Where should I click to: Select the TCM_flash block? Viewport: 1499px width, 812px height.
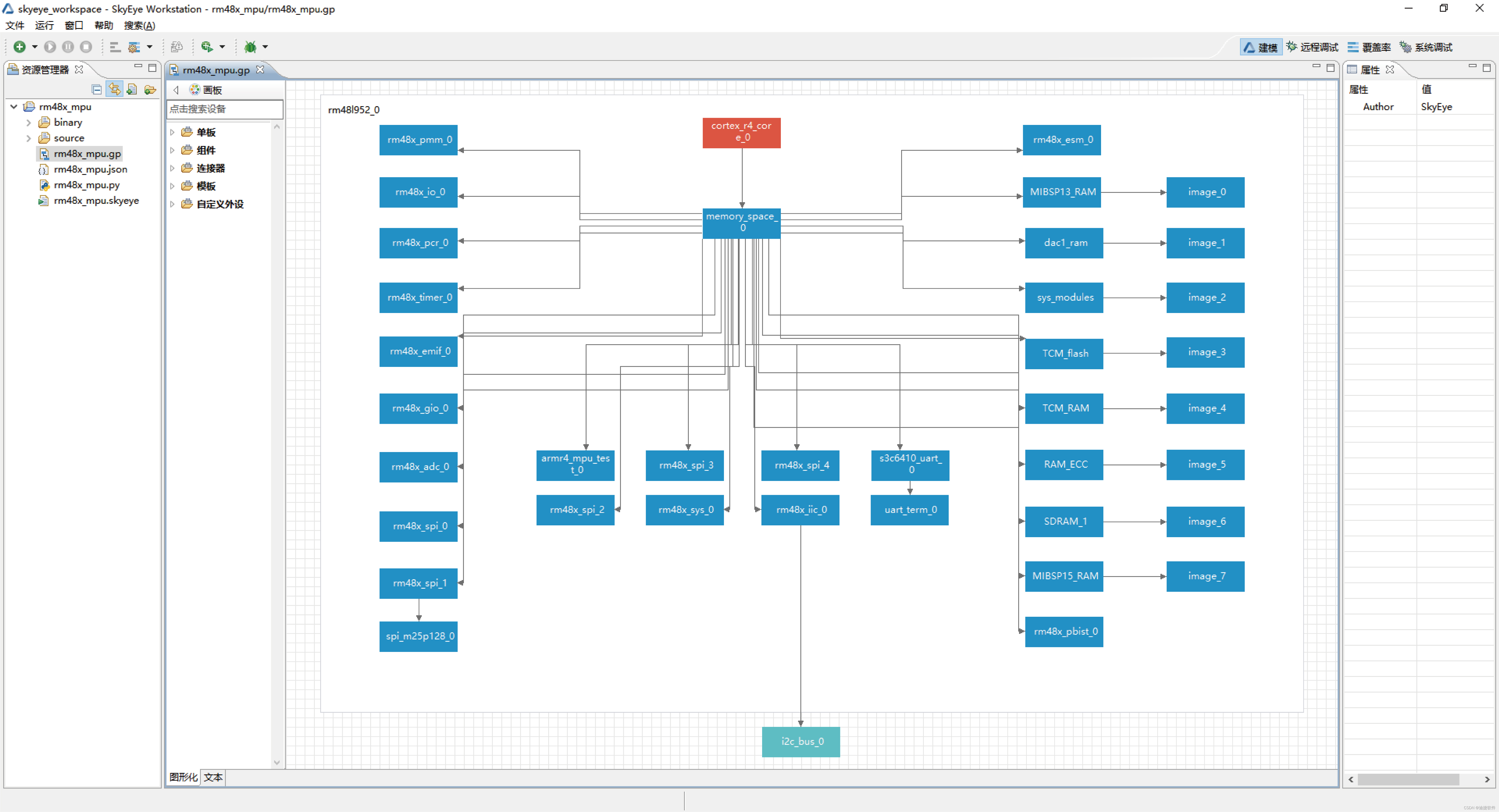click(x=1064, y=354)
